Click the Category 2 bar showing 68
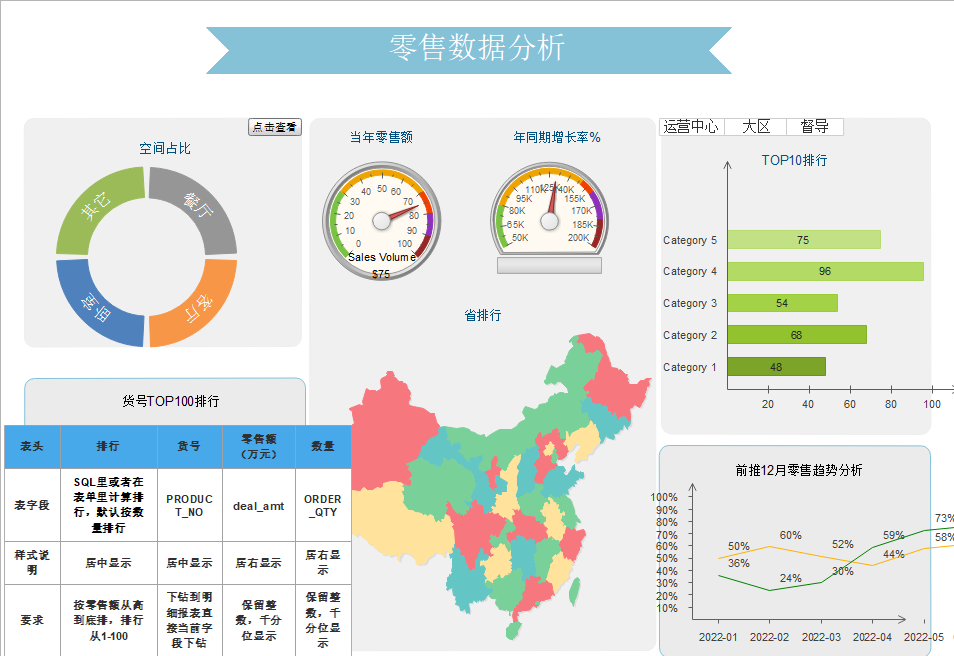The height and width of the screenshot is (656, 954). [x=797, y=335]
